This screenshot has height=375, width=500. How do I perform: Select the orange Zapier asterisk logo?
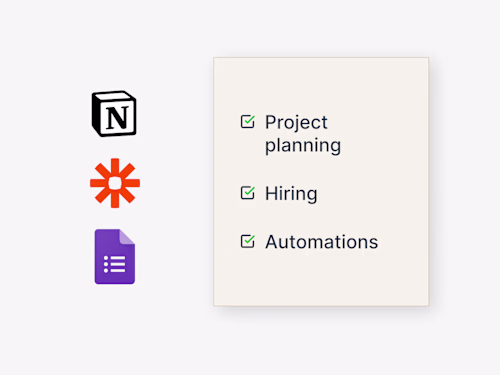coord(115,183)
